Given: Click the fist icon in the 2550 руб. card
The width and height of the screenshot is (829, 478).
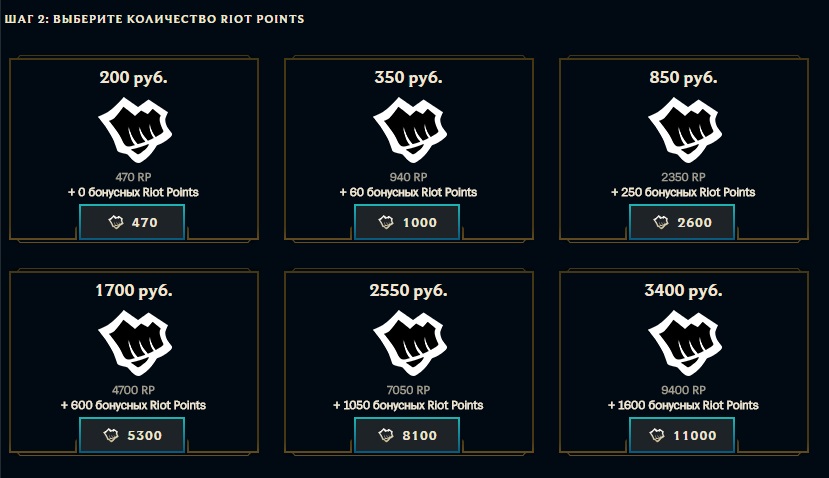Looking at the screenshot, I should click(x=410, y=343).
